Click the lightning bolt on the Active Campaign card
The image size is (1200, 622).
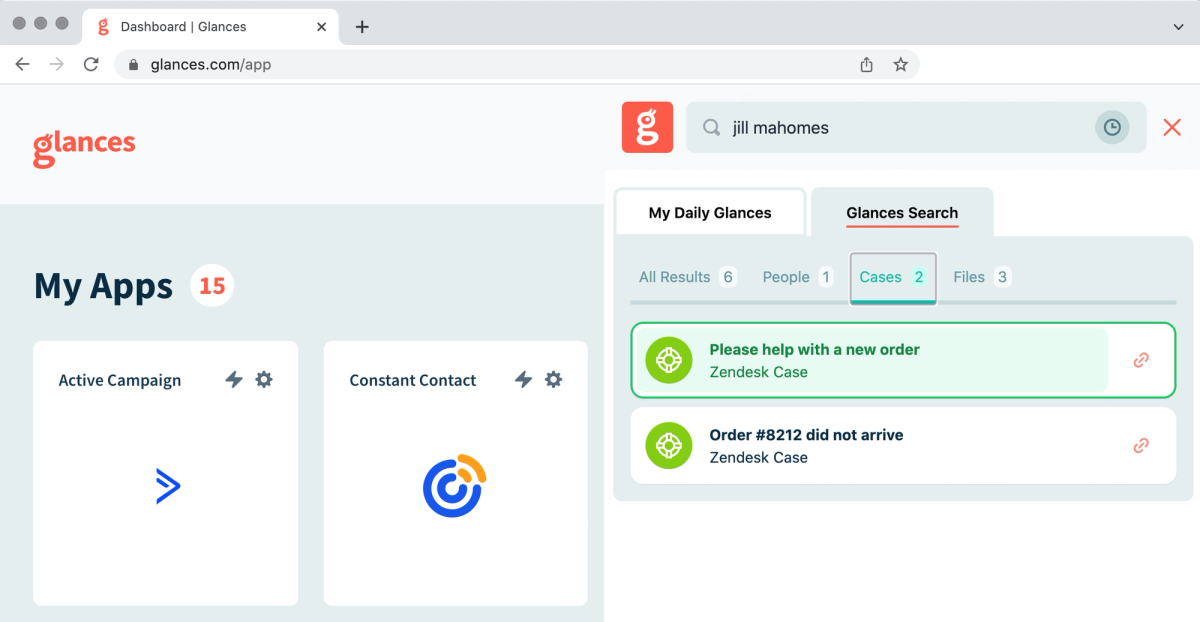pos(234,379)
